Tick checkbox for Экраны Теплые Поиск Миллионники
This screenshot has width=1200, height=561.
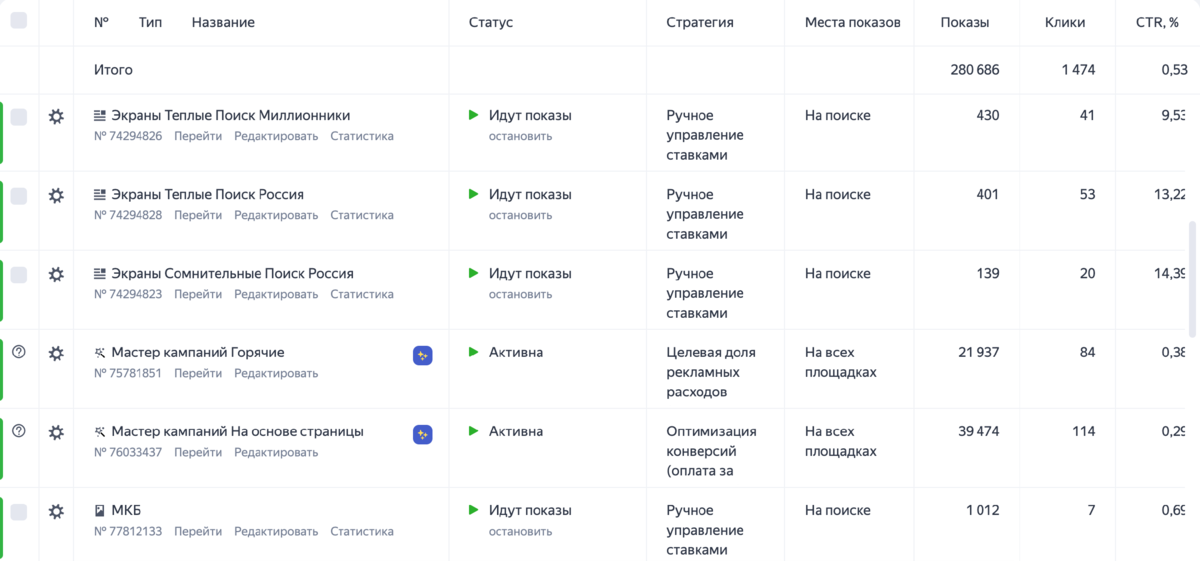point(19,117)
